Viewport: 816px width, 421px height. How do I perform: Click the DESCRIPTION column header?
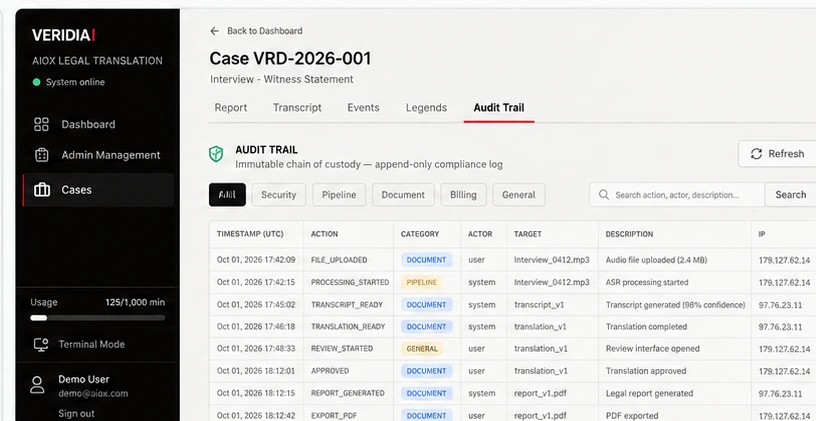629,234
